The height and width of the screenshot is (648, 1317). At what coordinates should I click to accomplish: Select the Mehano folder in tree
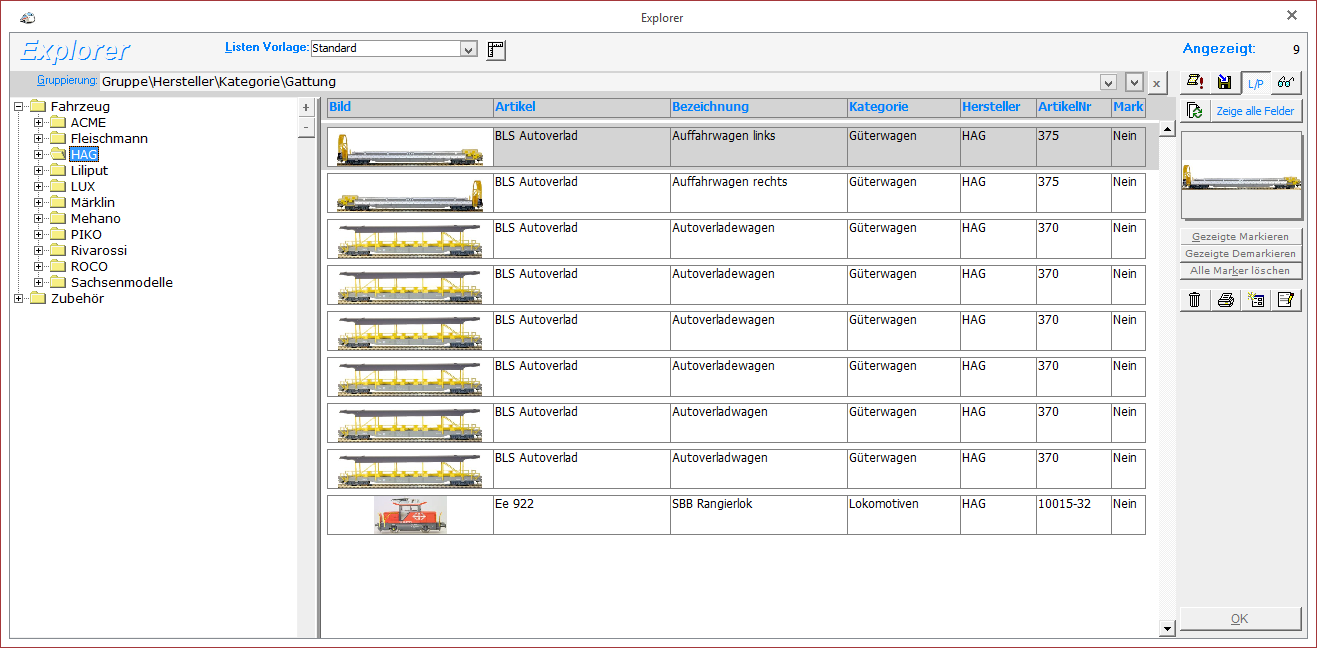point(95,218)
